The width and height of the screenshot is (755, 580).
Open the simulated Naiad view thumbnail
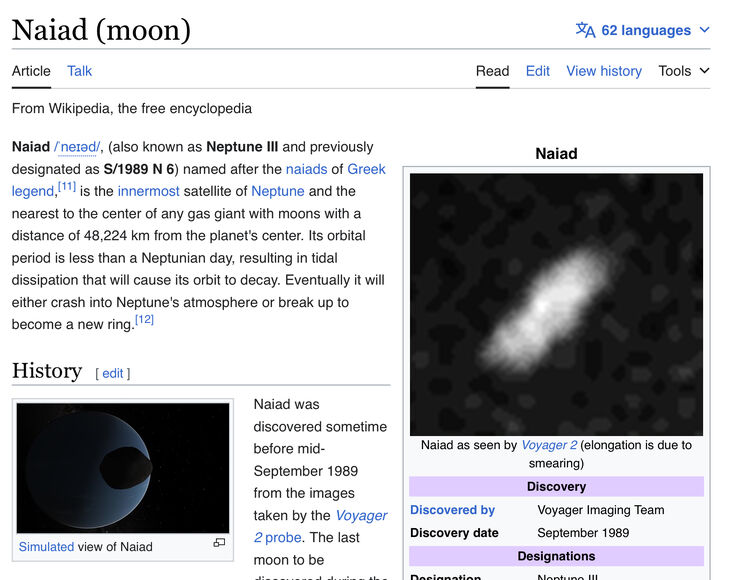point(123,468)
